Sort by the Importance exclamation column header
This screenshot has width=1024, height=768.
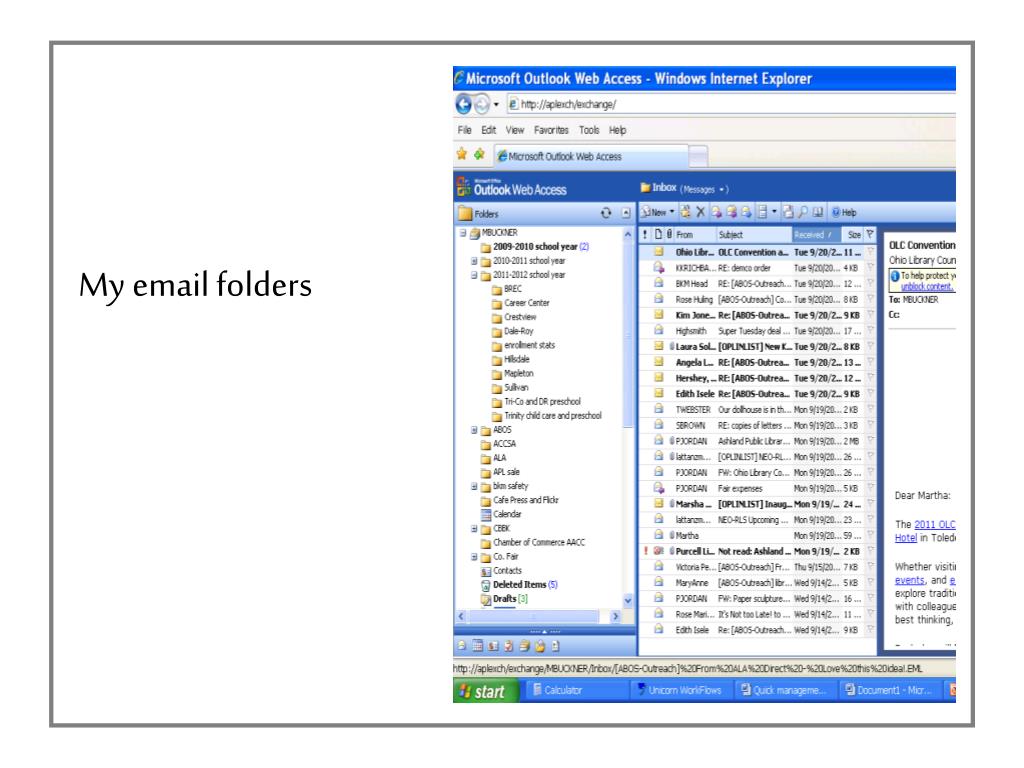[646, 234]
